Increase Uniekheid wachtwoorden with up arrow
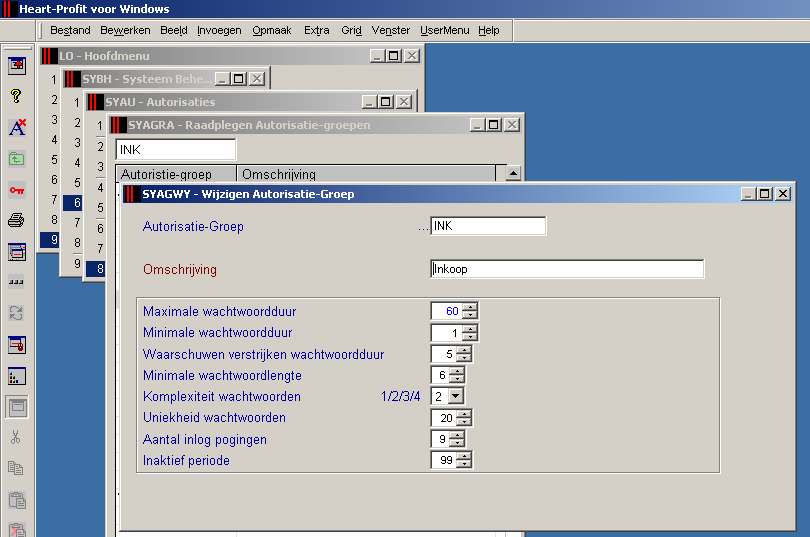 pyautogui.click(x=463, y=414)
